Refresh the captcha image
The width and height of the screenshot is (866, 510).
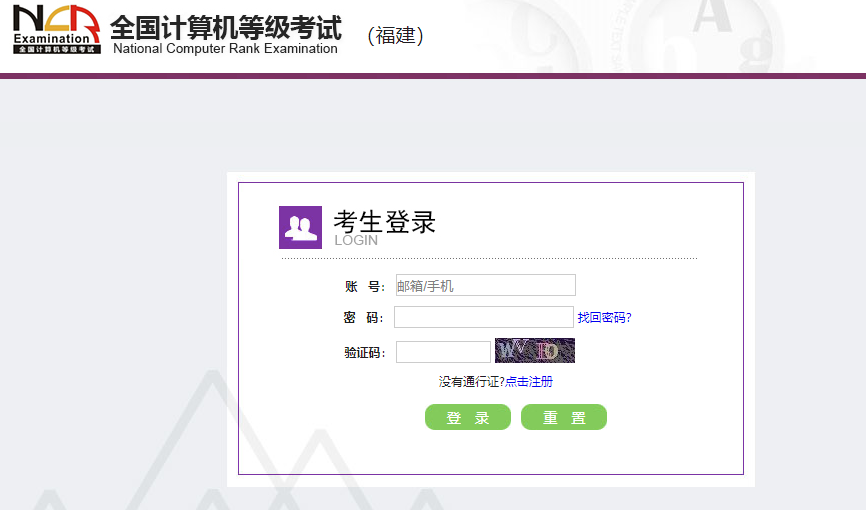[x=535, y=350]
